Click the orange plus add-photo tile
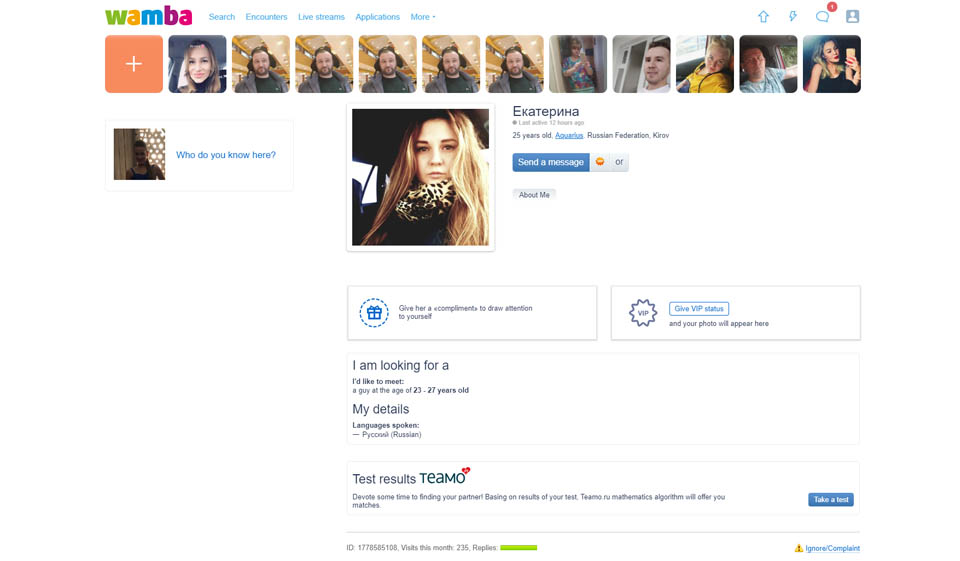Screen dimensions: 960x561 click(134, 64)
